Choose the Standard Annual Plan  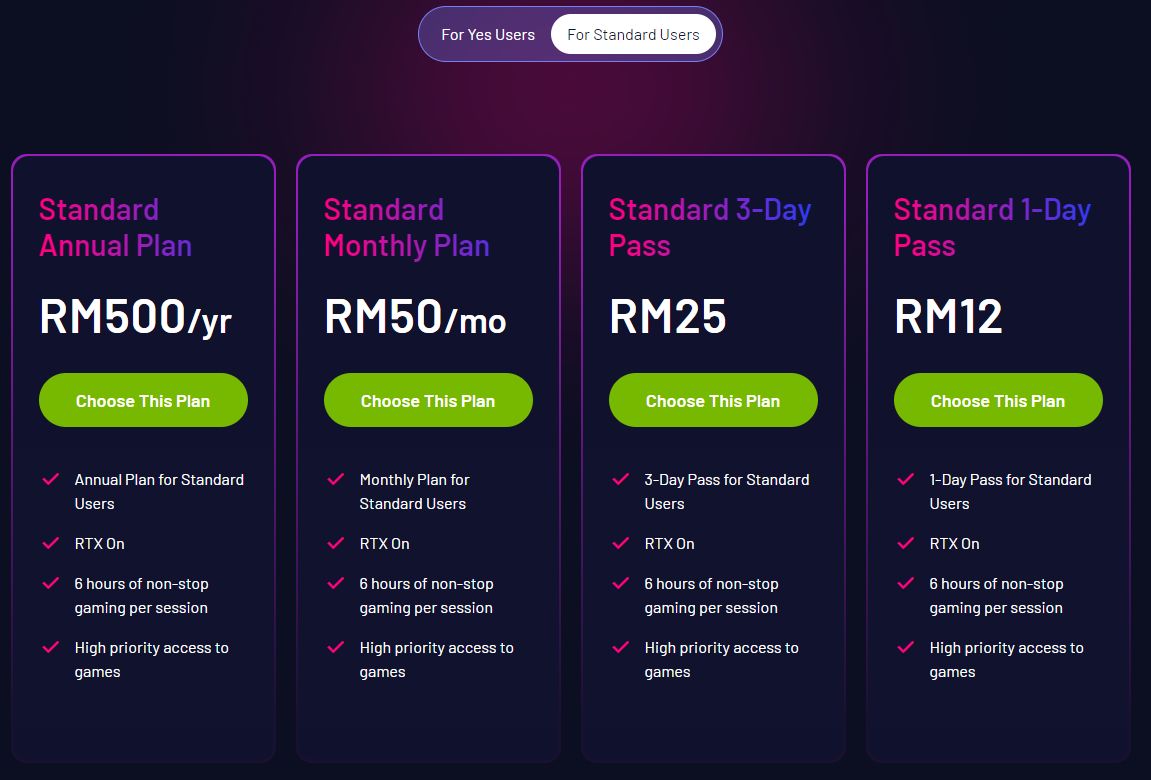(x=143, y=400)
